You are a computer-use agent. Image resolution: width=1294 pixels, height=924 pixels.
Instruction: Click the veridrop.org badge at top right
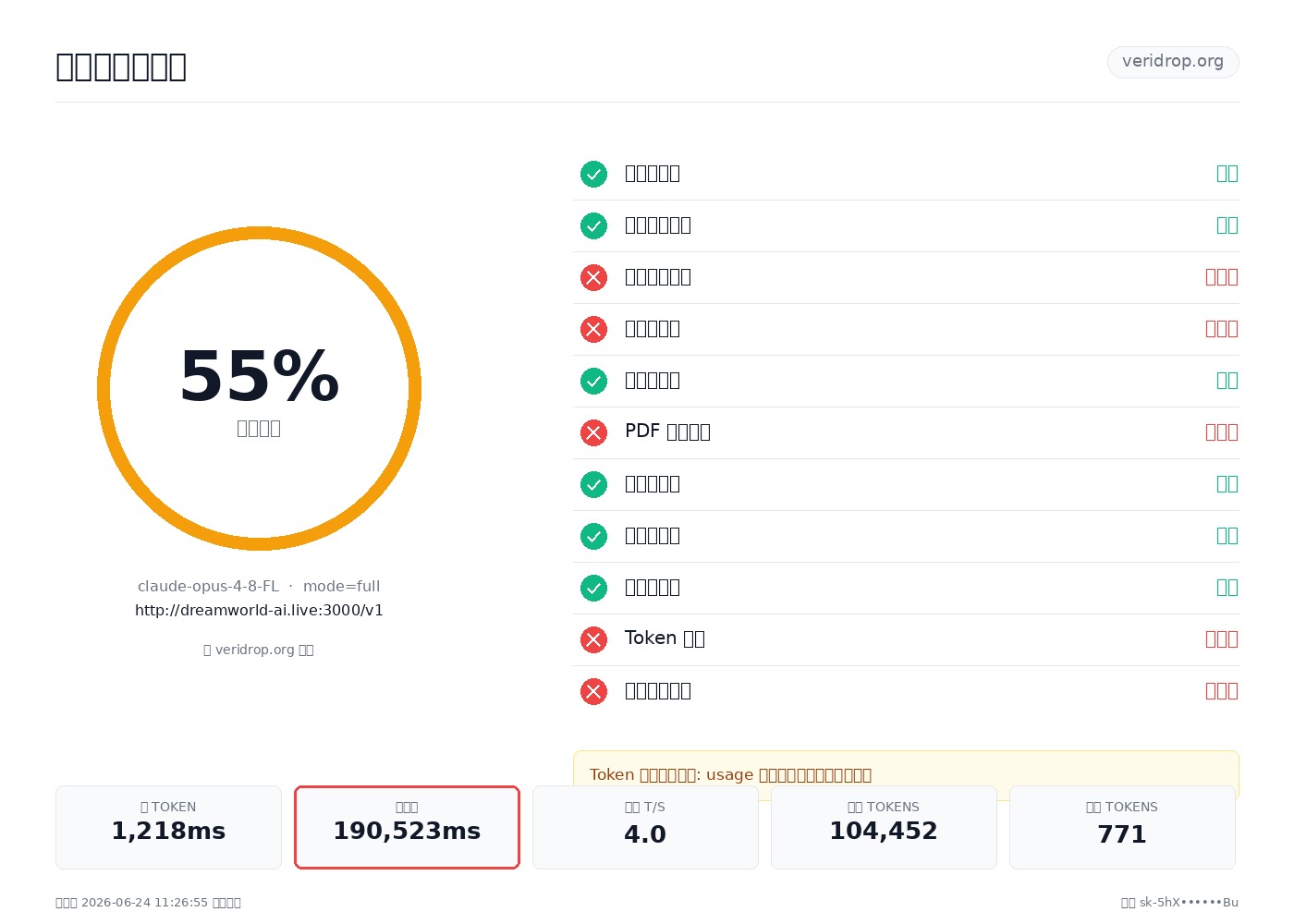click(1173, 62)
